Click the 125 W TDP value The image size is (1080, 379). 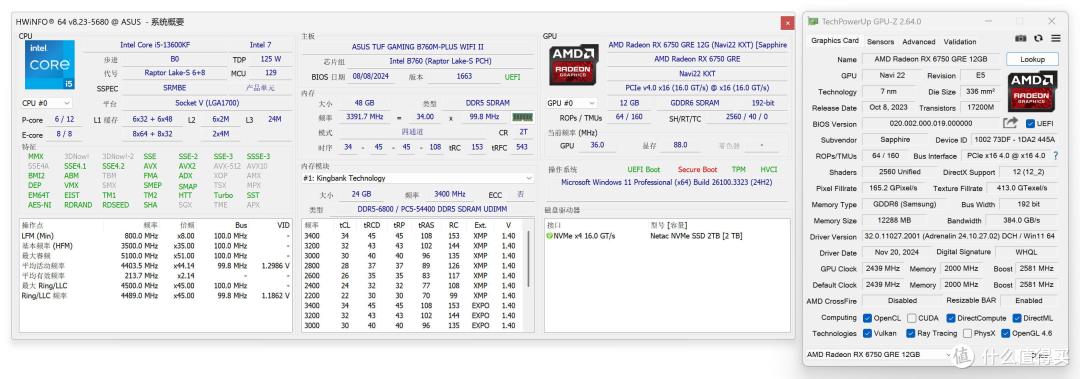271,59
